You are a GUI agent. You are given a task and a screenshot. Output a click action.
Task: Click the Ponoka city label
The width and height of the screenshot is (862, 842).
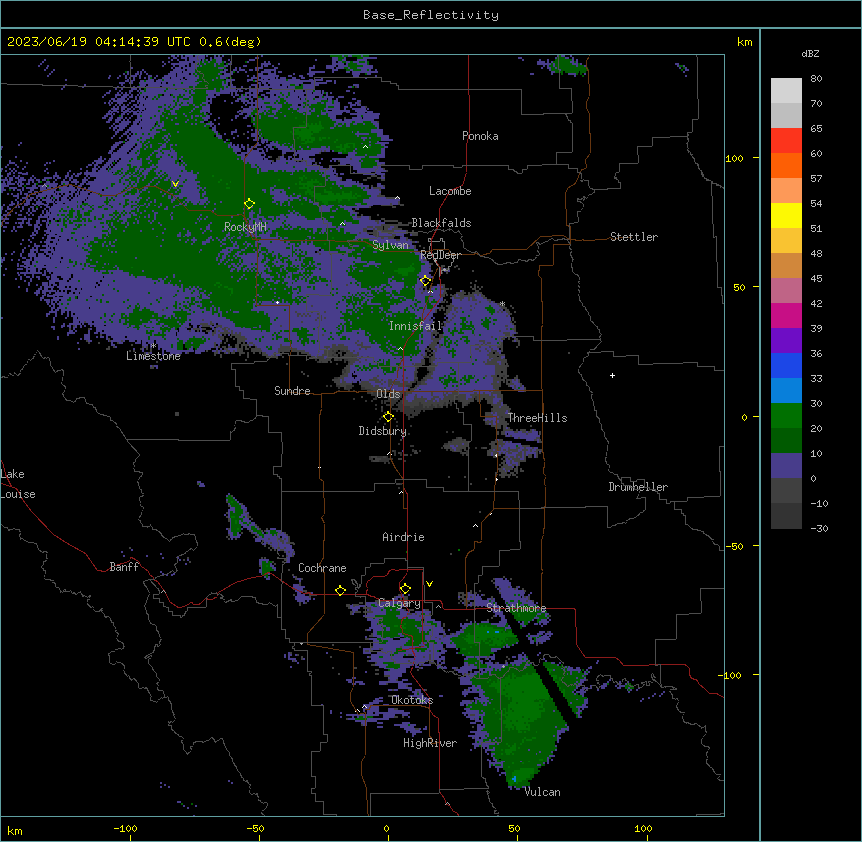(480, 136)
